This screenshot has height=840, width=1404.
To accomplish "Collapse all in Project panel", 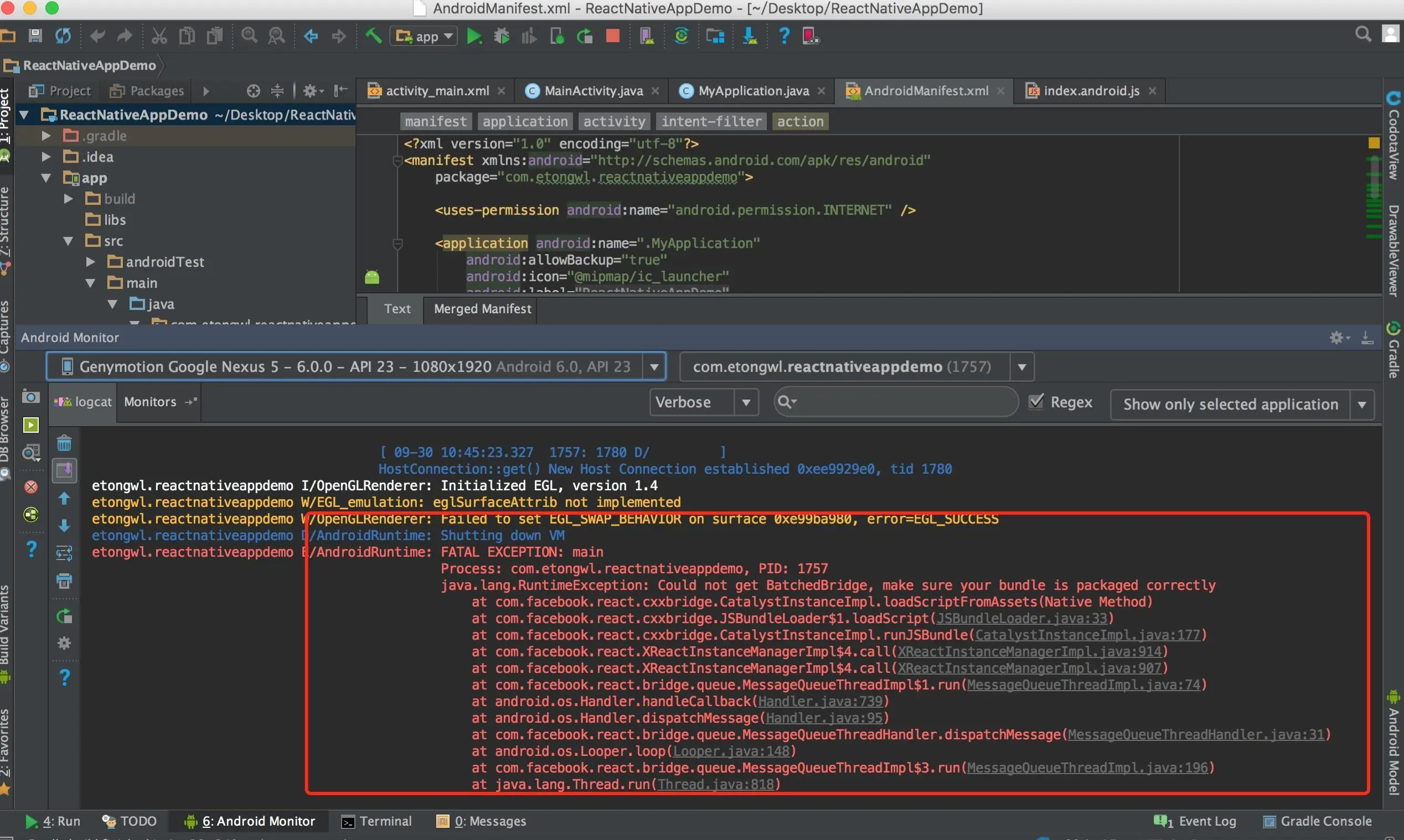I will 277,91.
